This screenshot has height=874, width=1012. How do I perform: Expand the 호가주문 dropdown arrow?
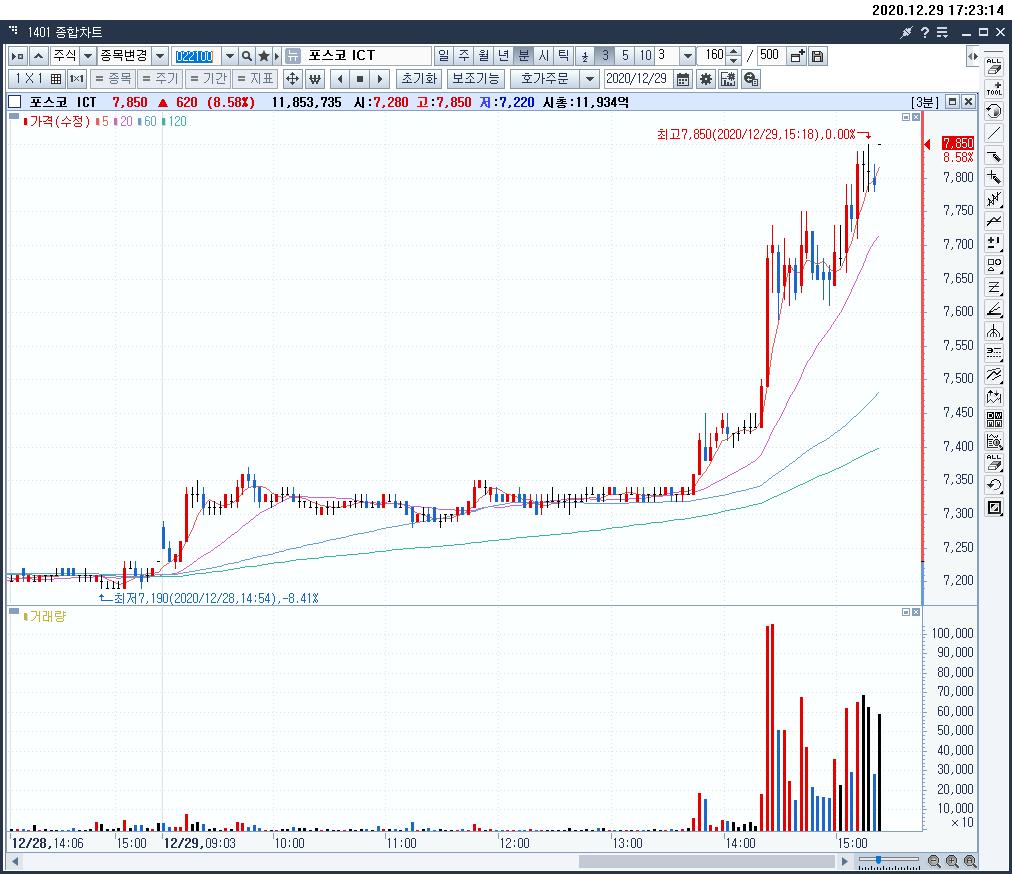click(x=589, y=79)
